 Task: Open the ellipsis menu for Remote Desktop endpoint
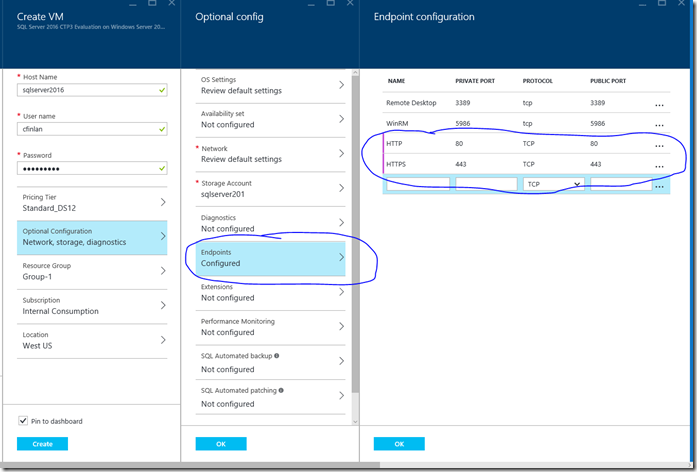pos(658,104)
